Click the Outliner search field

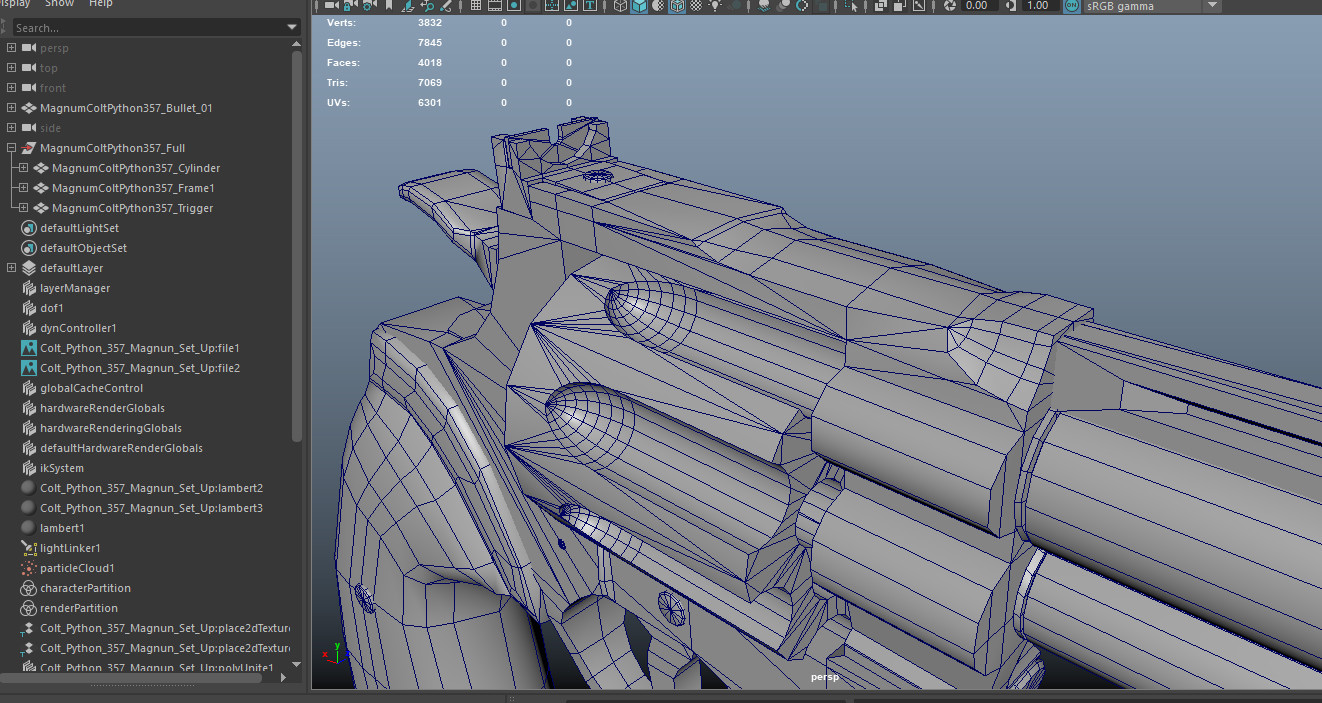tap(150, 27)
